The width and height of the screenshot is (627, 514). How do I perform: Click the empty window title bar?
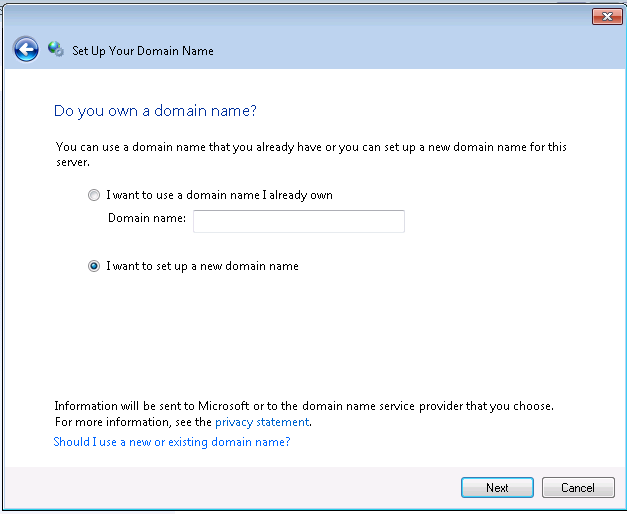coord(300,15)
